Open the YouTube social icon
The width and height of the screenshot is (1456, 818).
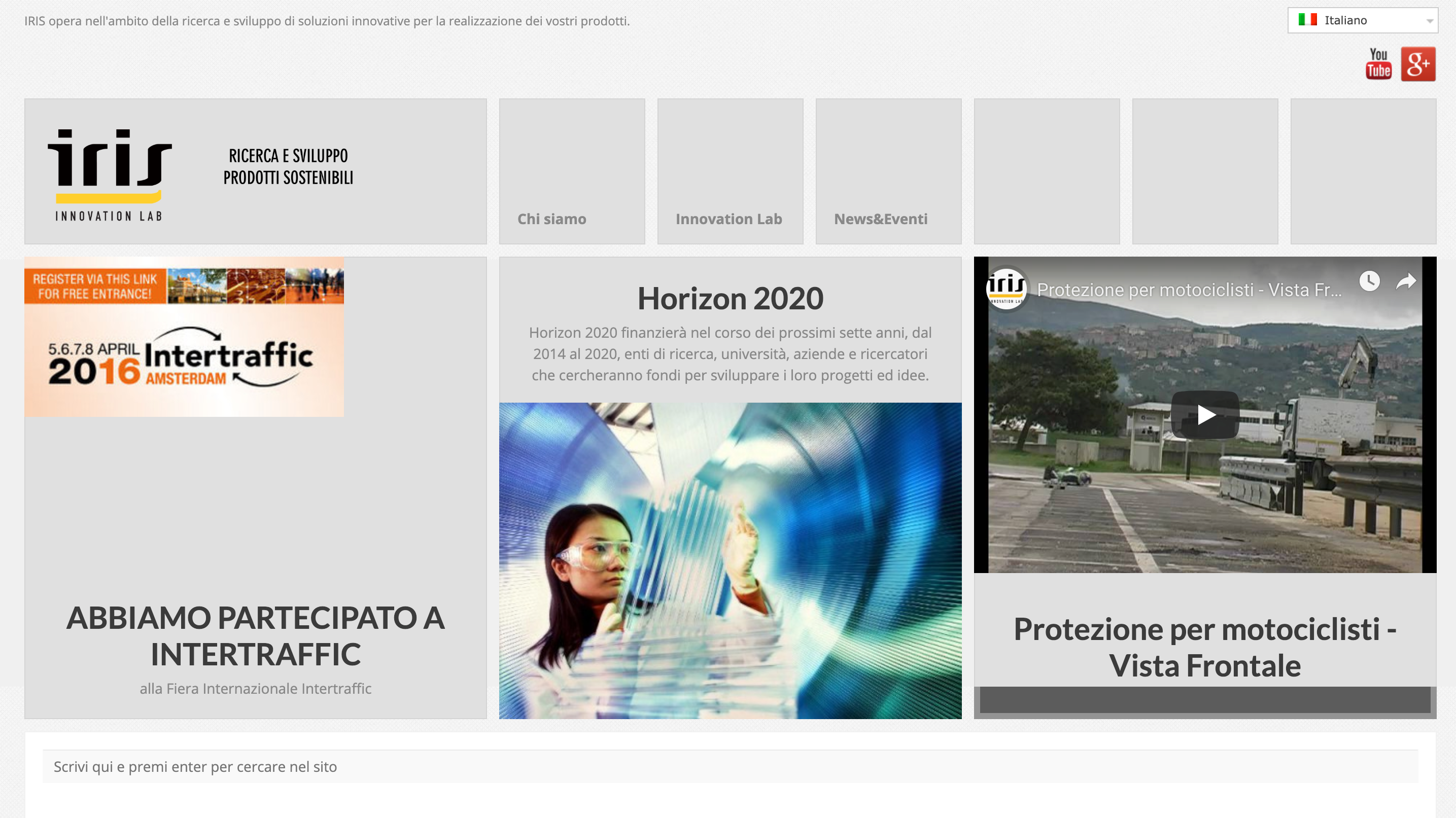1378,64
